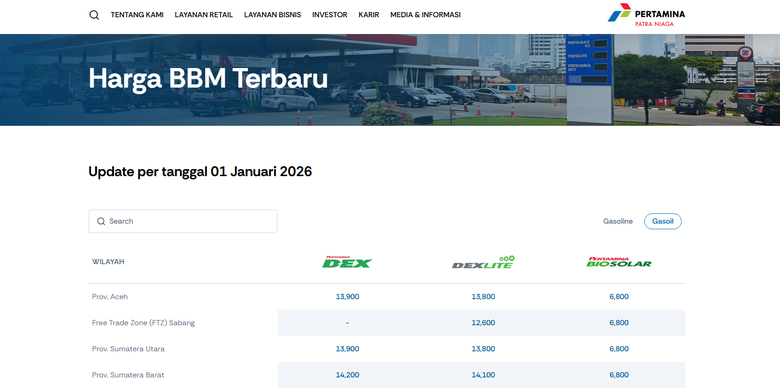This screenshot has height=390, width=780.
Task: Open the Investor menu
Action: tap(329, 15)
